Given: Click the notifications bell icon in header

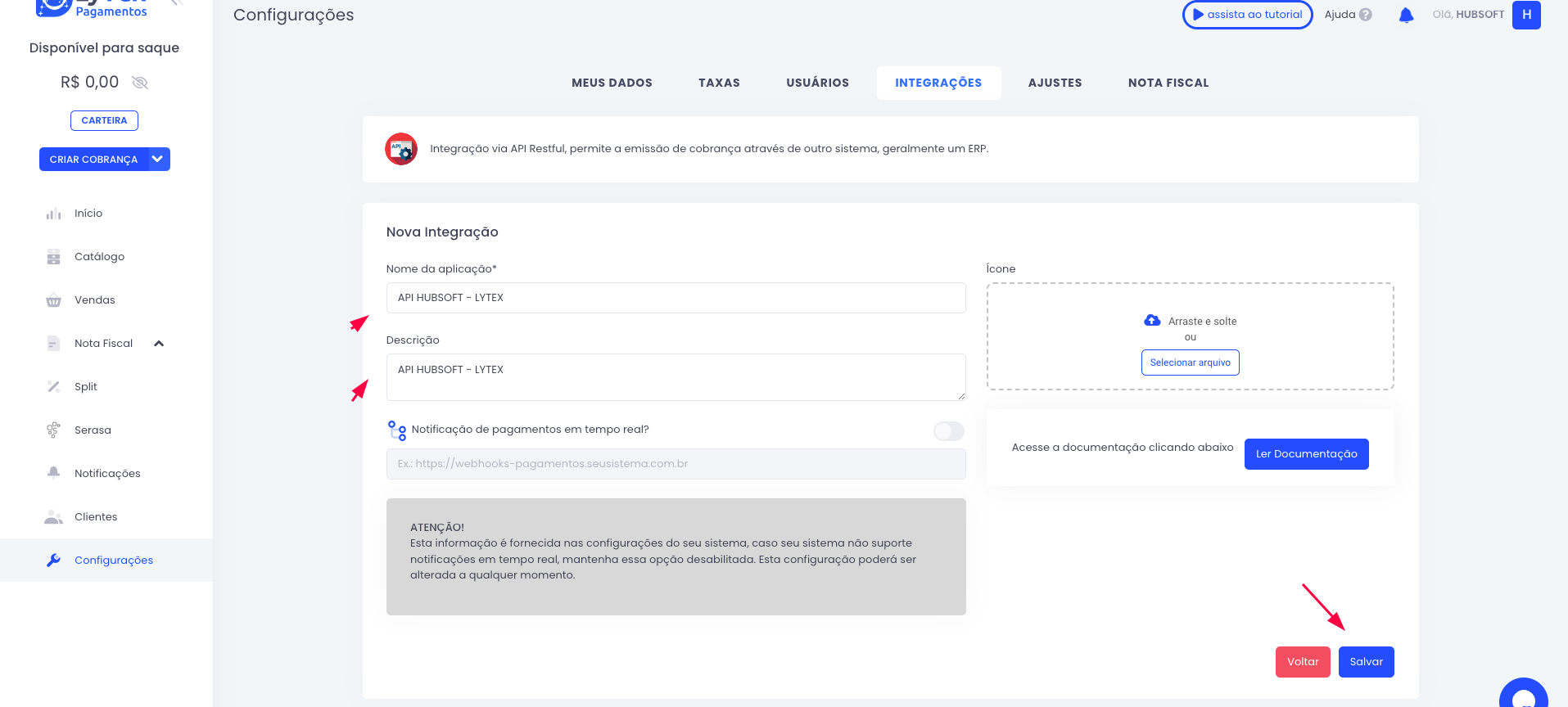Looking at the screenshot, I should (x=1406, y=15).
